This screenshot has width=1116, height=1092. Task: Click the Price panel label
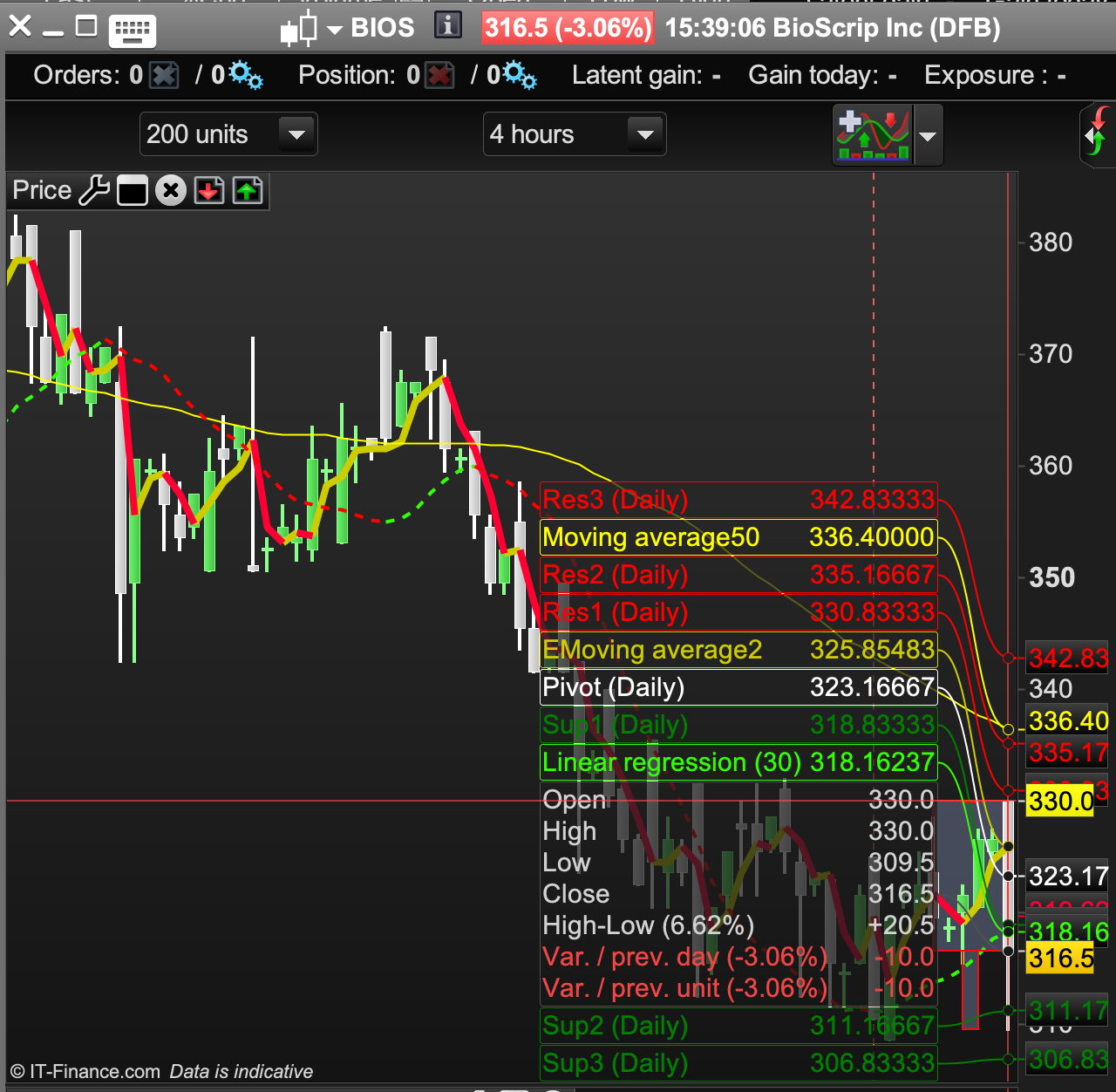[x=42, y=190]
